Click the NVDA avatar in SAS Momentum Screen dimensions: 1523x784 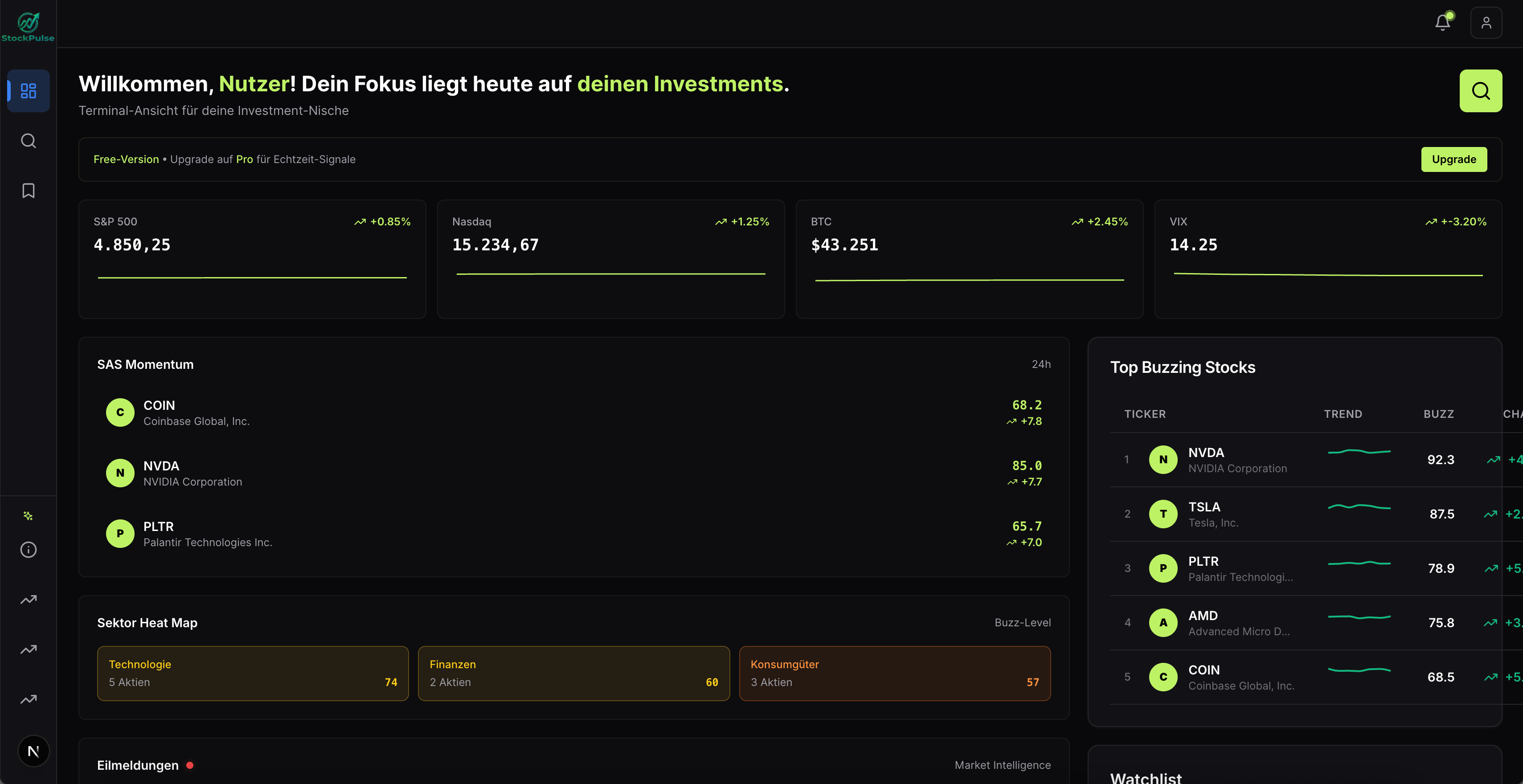point(120,473)
